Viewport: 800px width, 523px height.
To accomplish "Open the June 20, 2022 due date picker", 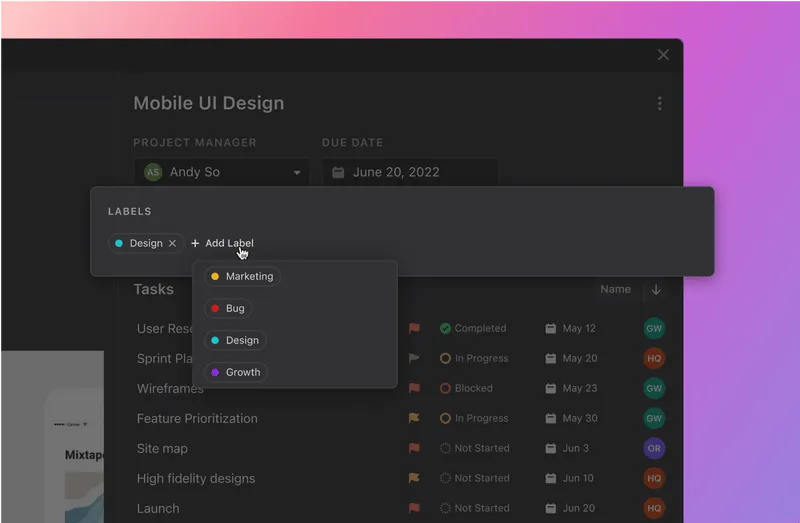I will coord(410,172).
